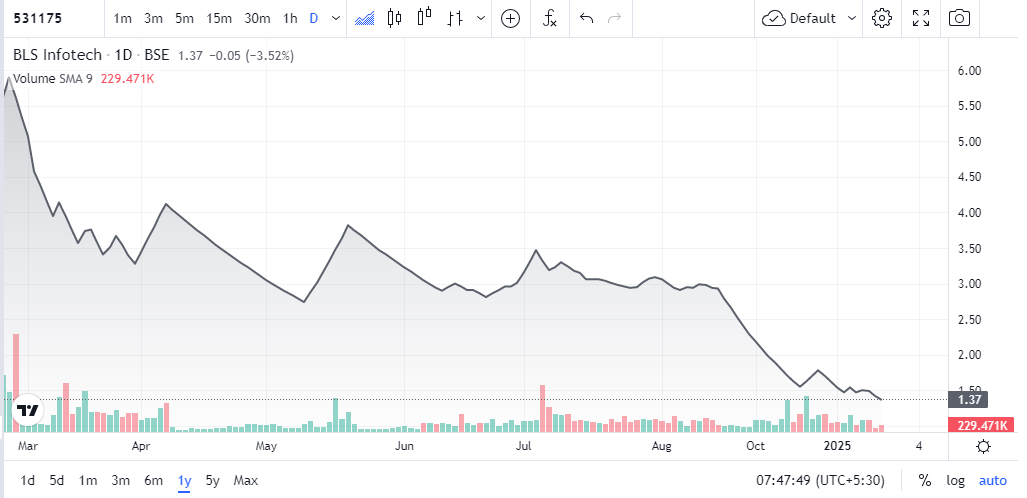Viewport: 1027px width, 498px height.
Task: Click the Jul label on the time axis
Action: pyautogui.click(x=523, y=446)
